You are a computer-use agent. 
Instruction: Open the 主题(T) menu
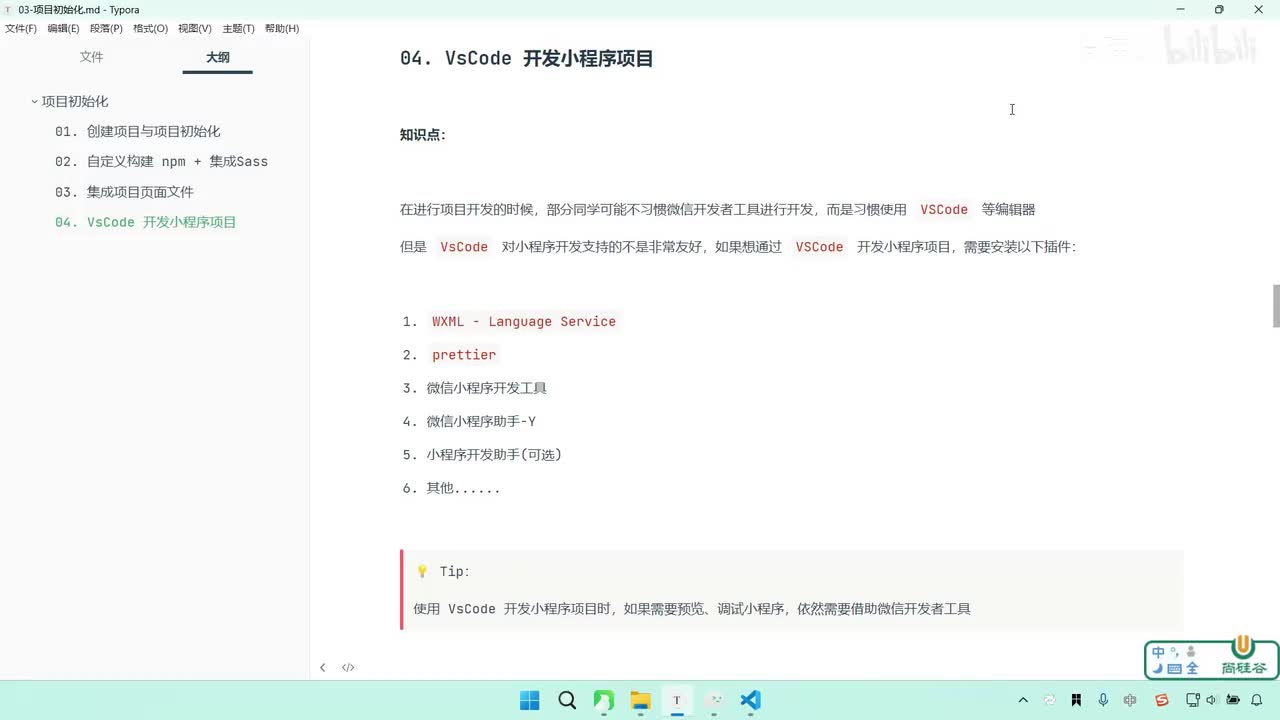[238, 28]
